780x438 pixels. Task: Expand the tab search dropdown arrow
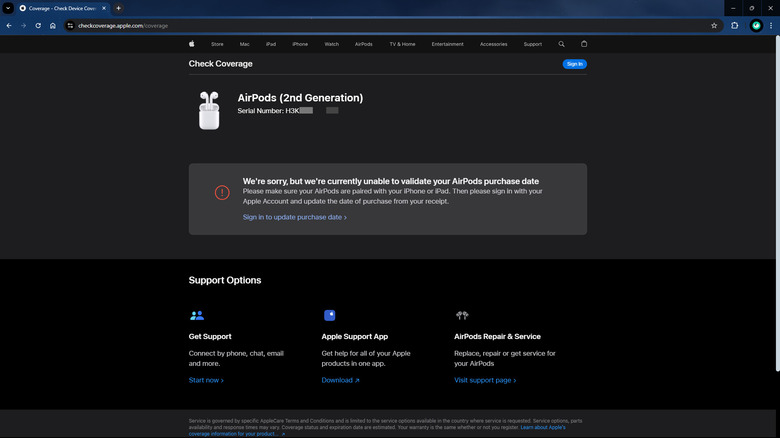(x=8, y=8)
